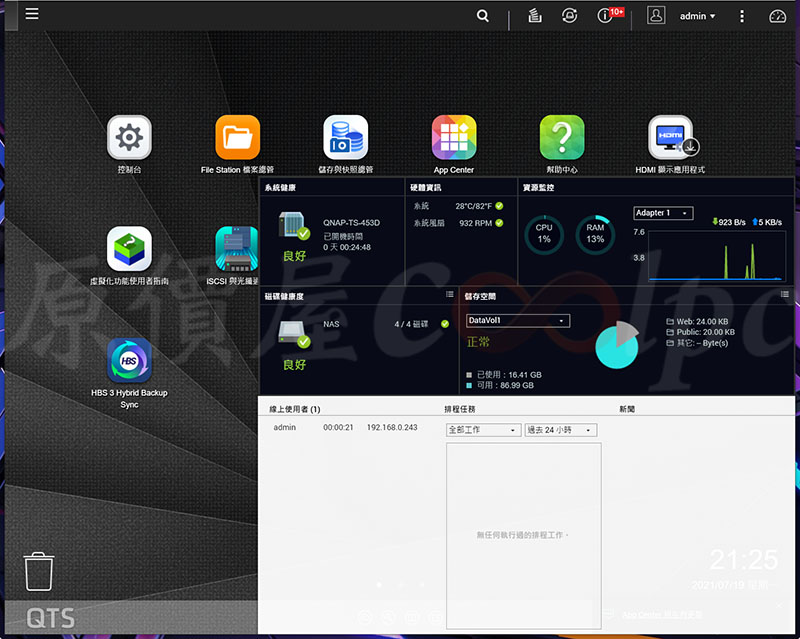
Task: Click the RAM 13% gauge
Action: click(x=595, y=234)
